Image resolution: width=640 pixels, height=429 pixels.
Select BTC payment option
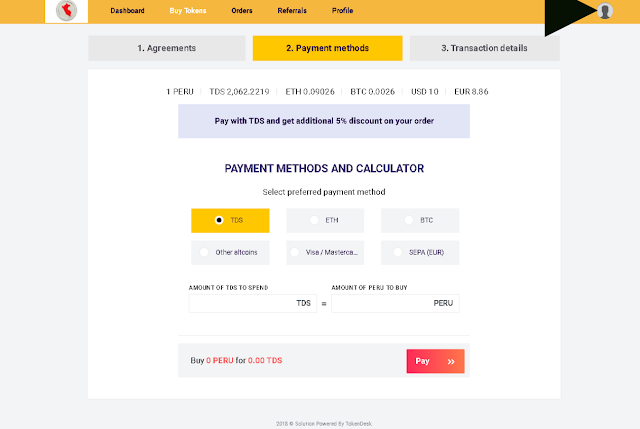(419, 220)
